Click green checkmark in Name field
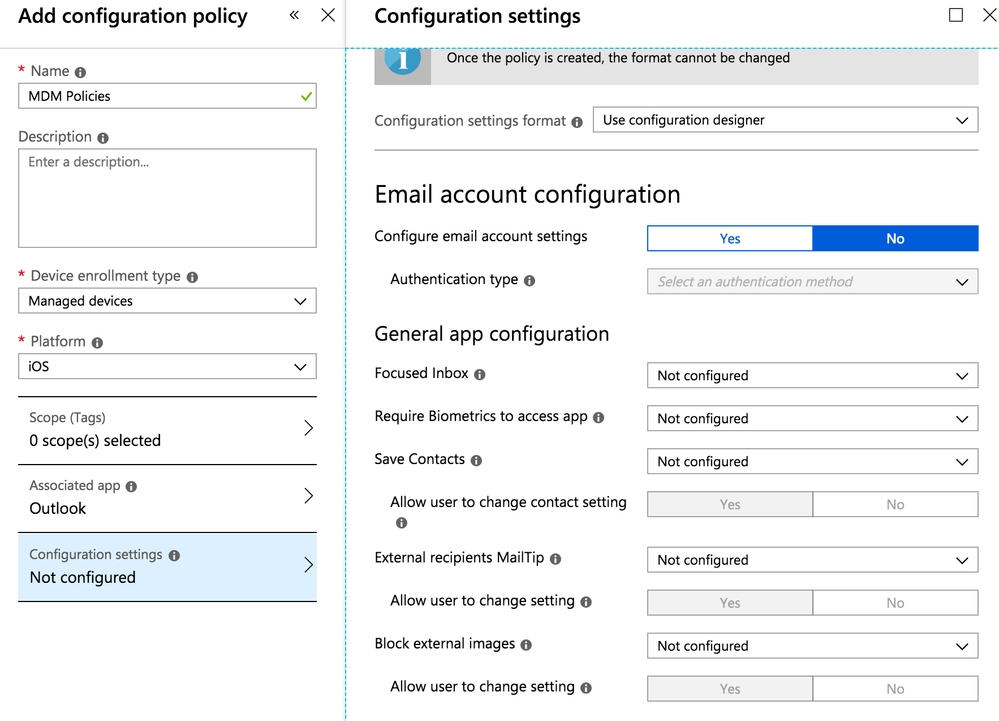The width and height of the screenshot is (999, 721). (306, 96)
